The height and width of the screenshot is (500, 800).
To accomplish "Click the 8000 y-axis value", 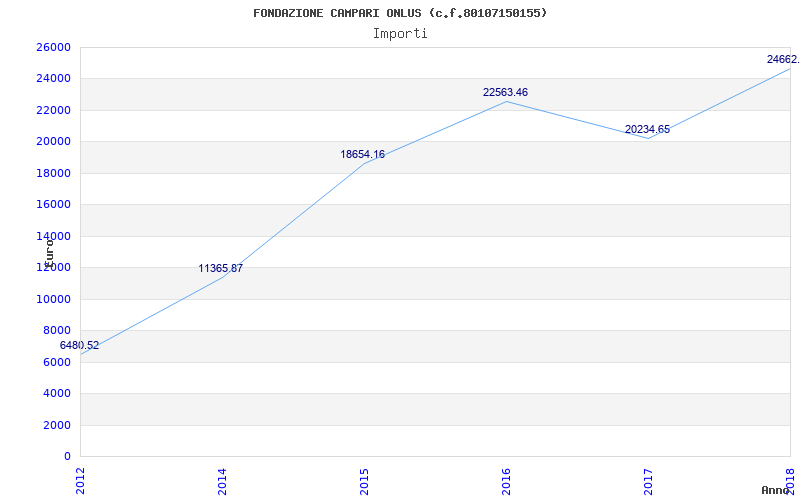I will 57,331.
